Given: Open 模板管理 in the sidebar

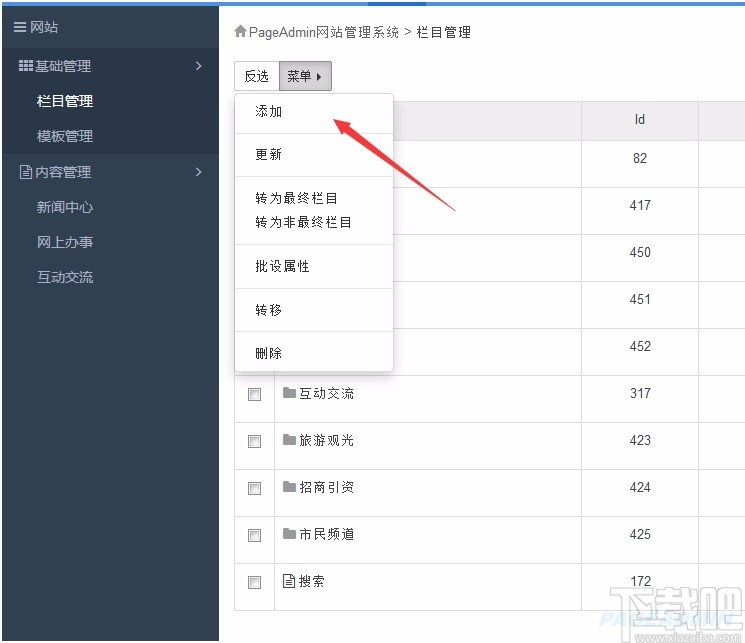Looking at the screenshot, I should point(65,136).
